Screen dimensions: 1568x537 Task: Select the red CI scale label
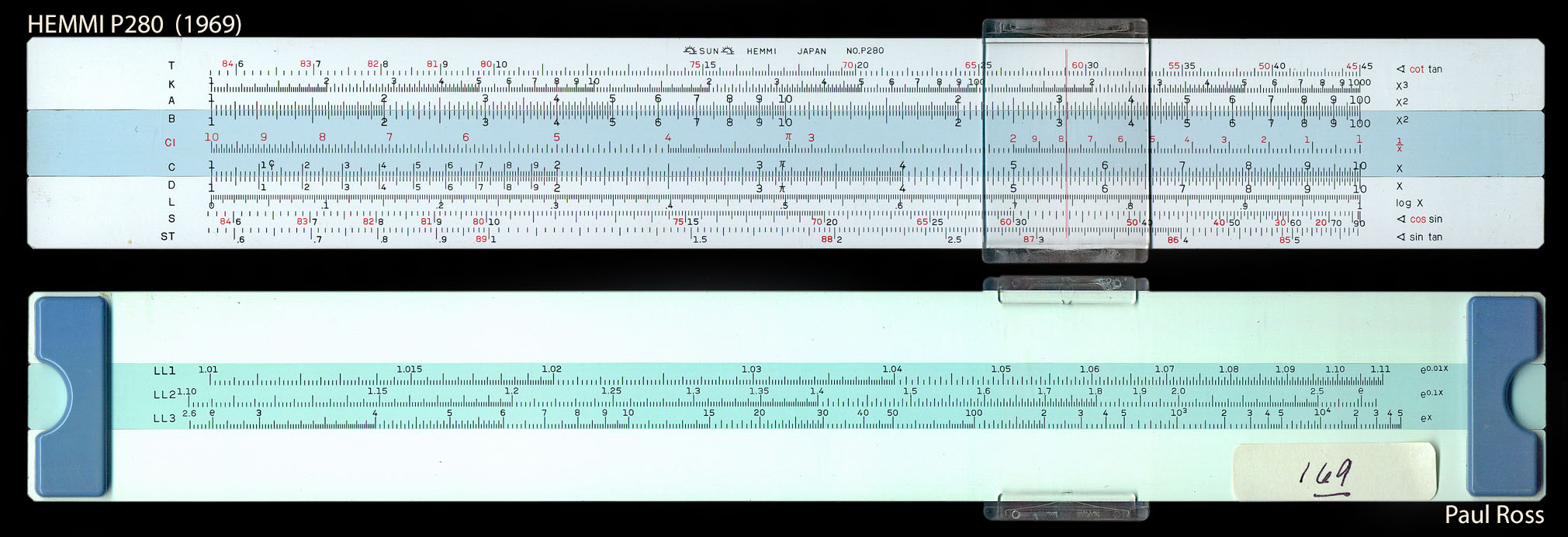170,143
